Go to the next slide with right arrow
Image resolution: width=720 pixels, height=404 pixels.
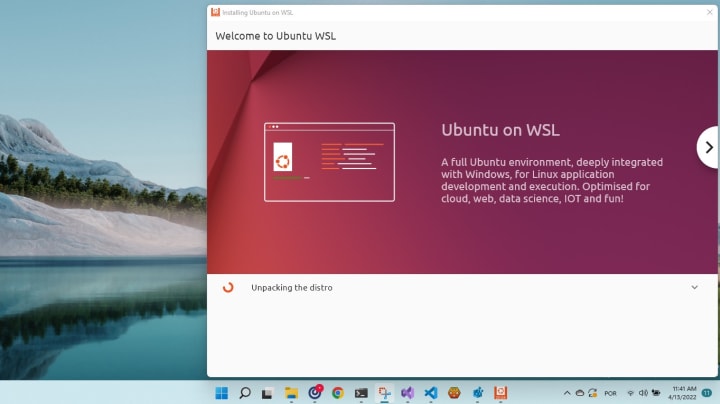pos(709,147)
